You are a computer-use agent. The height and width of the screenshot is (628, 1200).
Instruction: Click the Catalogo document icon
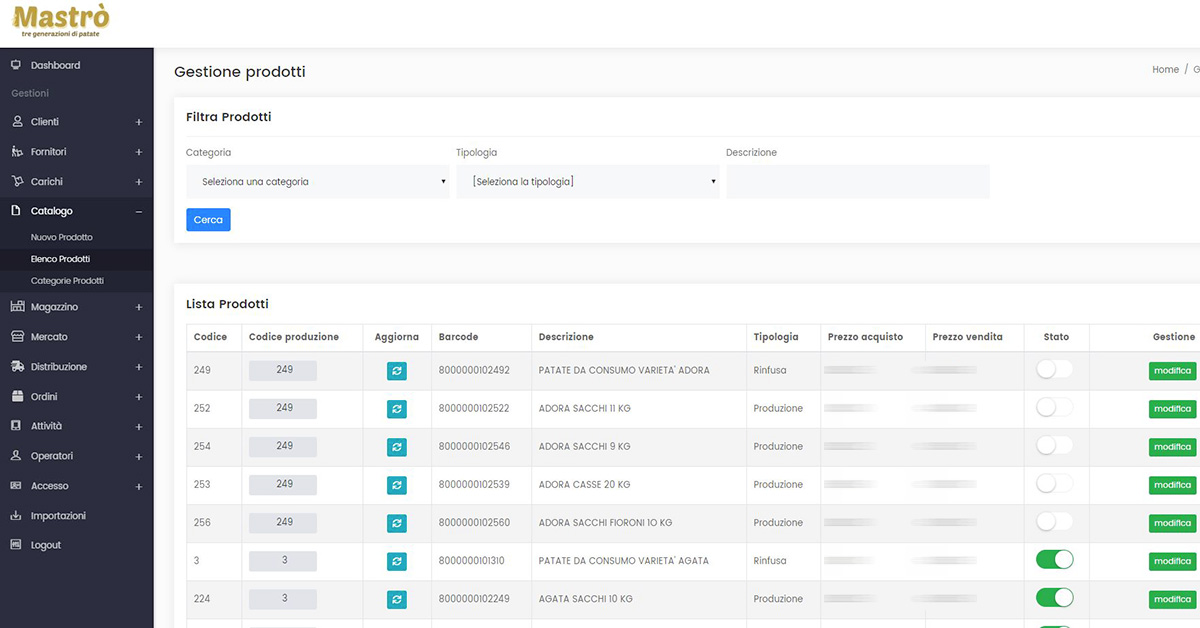pyautogui.click(x=16, y=211)
